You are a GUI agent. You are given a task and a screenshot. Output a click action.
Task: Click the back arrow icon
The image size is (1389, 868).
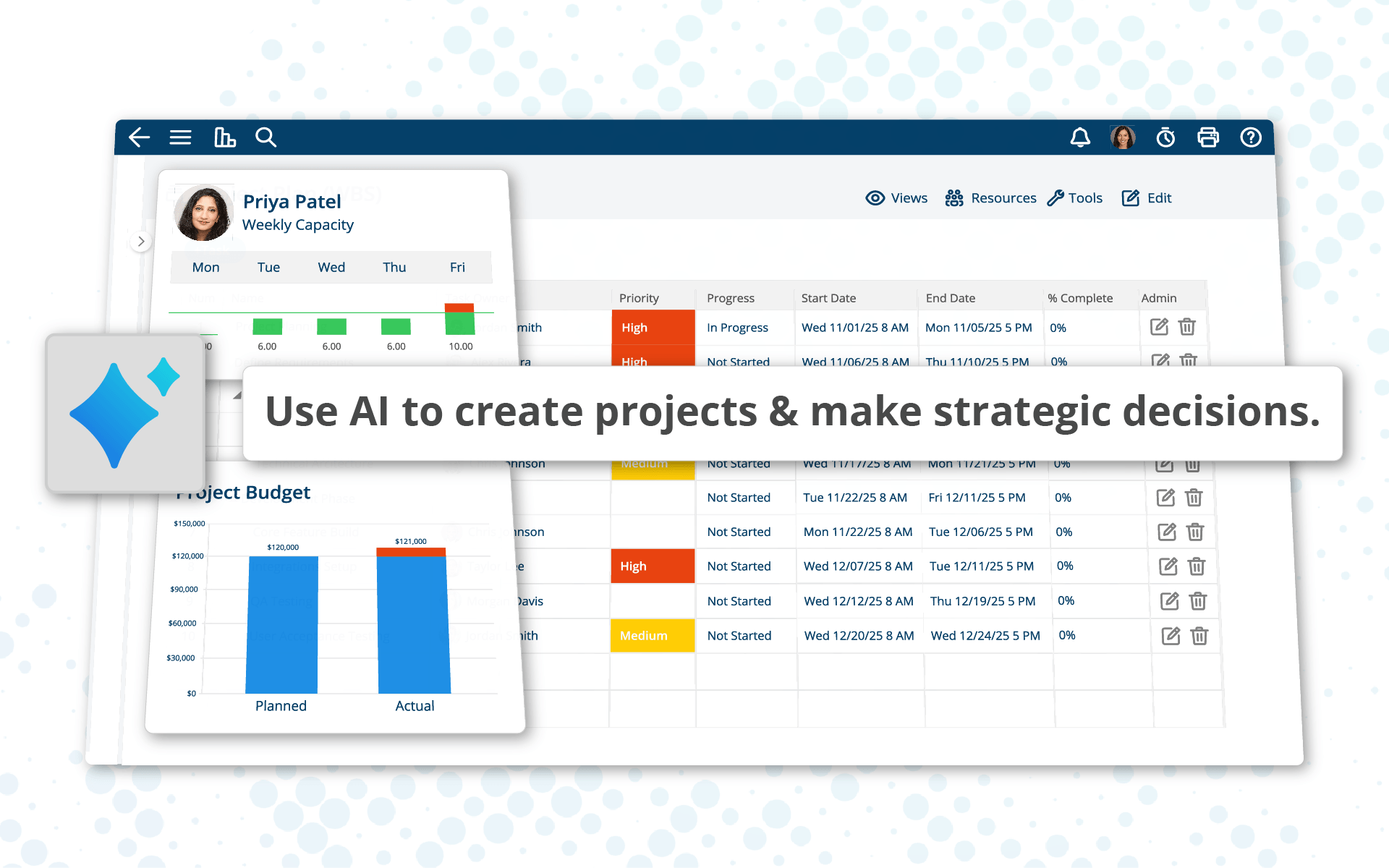click(139, 137)
